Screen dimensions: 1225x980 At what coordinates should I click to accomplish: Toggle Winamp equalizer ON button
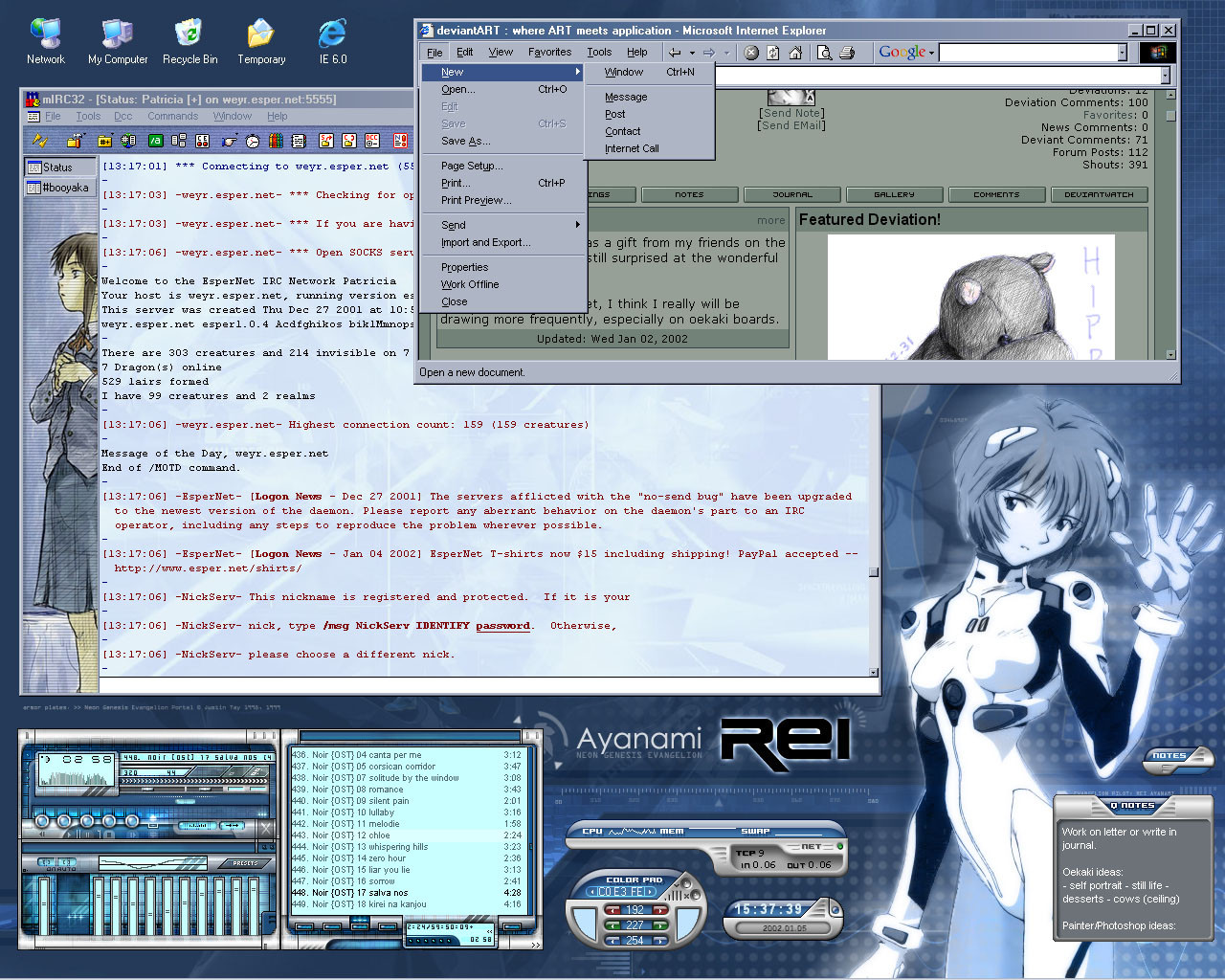click(x=46, y=862)
